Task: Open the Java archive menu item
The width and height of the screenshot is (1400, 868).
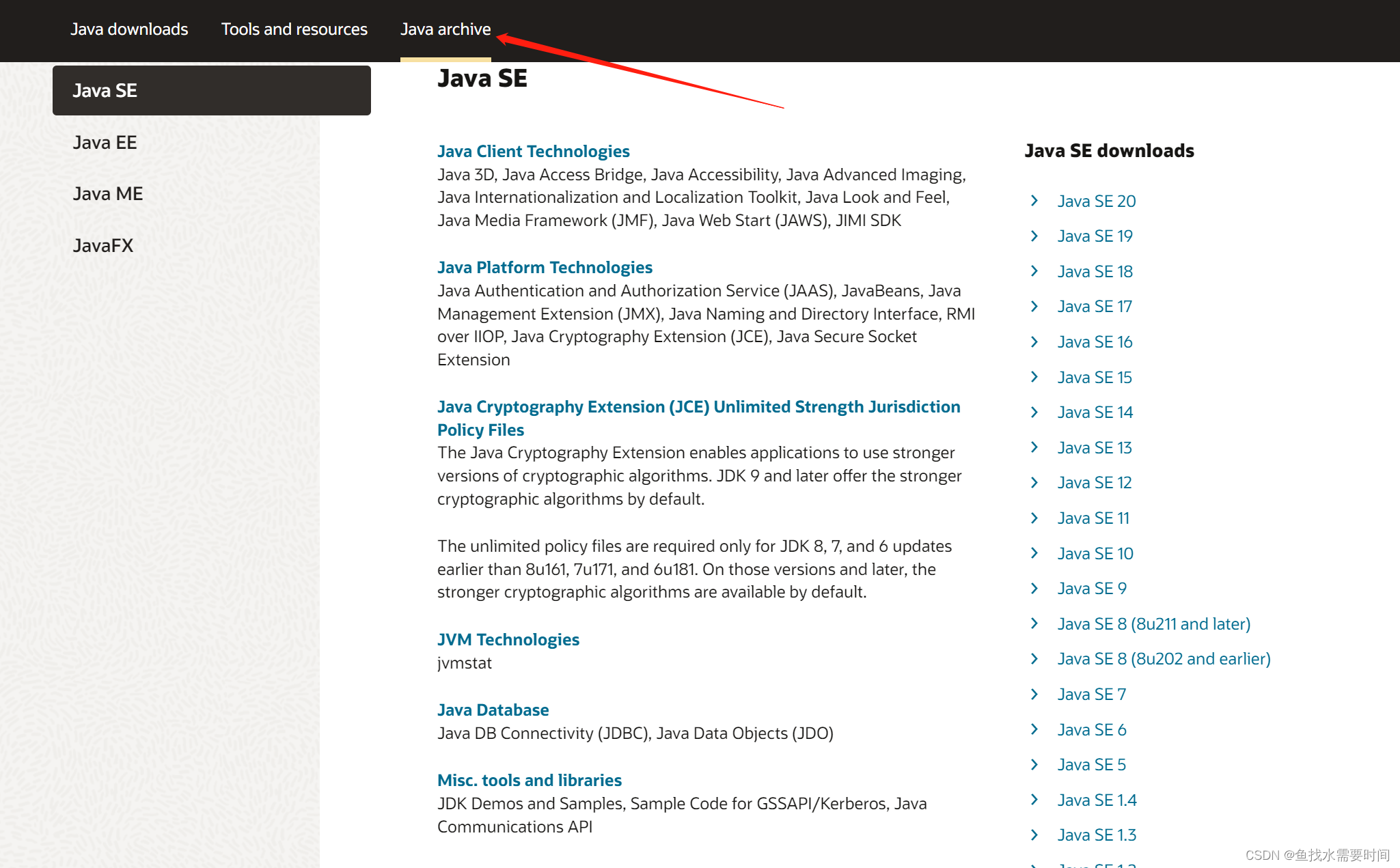Action: 445,29
